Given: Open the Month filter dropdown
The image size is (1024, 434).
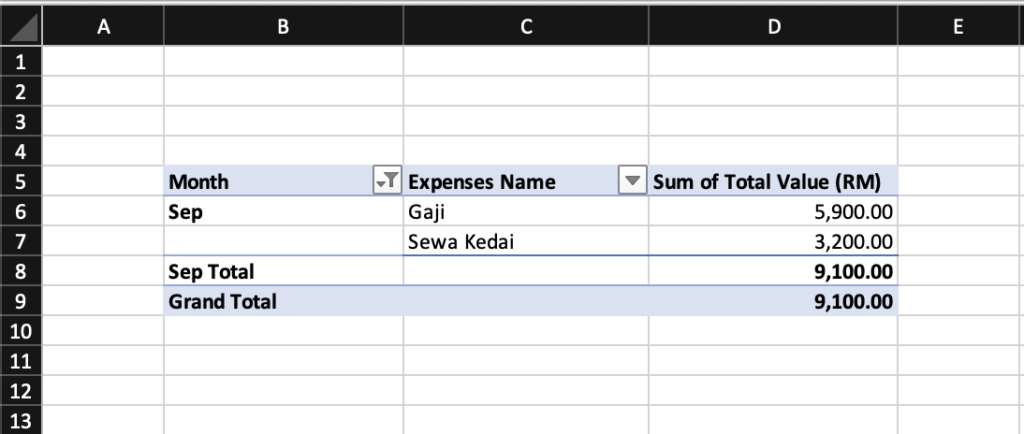Looking at the screenshot, I should click(x=386, y=181).
